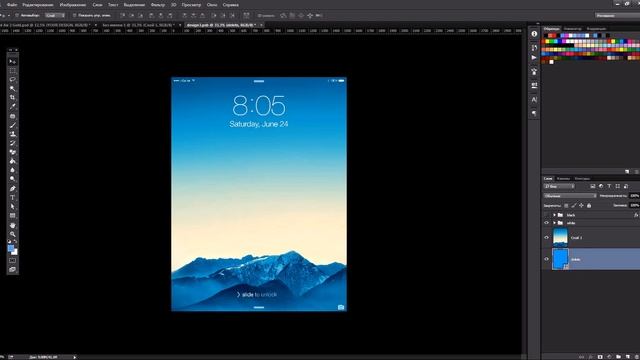The height and width of the screenshot is (360, 640).
Task: Open the first menu in menu bar
Action: pos(12,5)
